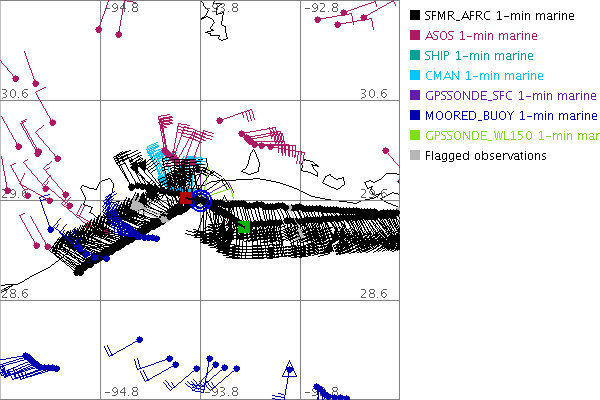Select the purple GPSSONDE_SFC legend square
The width and height of the screenshot is (600, 400).
414,95
